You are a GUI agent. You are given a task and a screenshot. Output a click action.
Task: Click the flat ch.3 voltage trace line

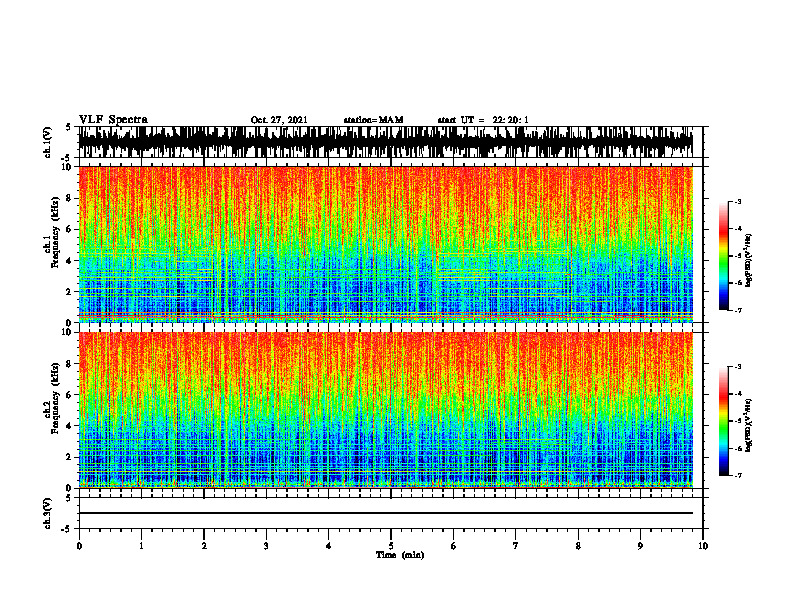pos(385,513)
